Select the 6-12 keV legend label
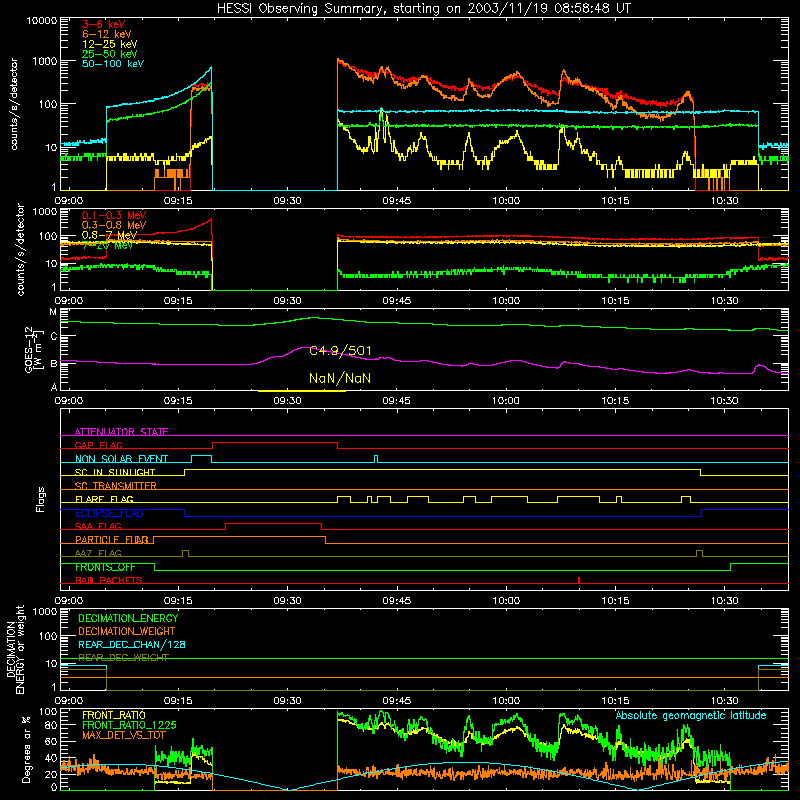800x800 pixels. click(x=107, y=34)
